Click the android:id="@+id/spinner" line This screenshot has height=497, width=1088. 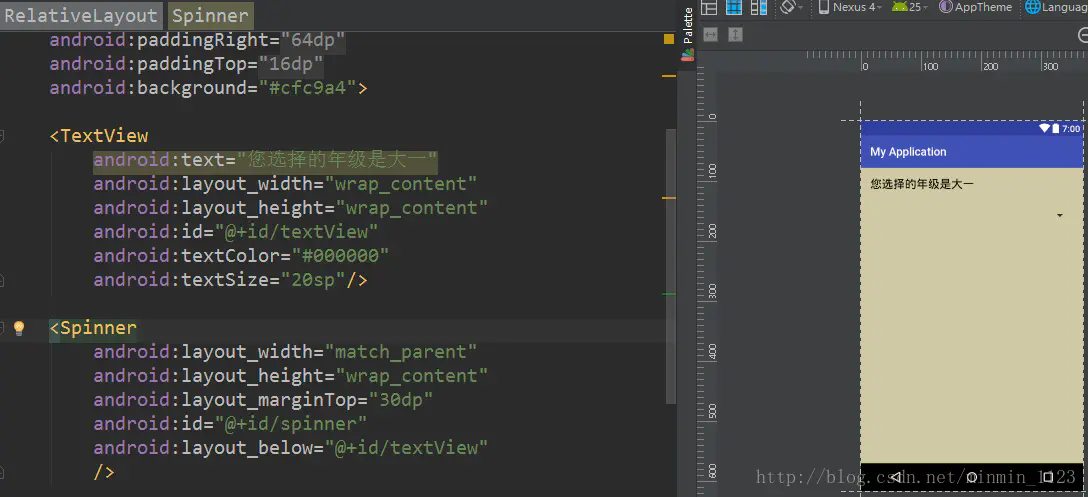pyautogui.click(x=230, y=423)
